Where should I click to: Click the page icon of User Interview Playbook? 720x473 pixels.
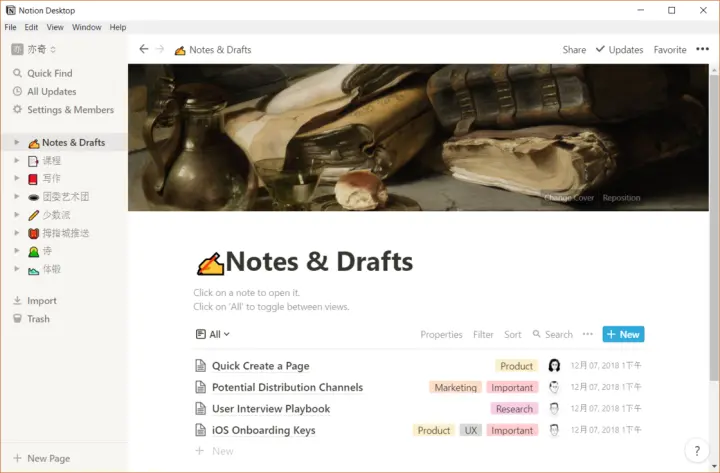point(201,408)
